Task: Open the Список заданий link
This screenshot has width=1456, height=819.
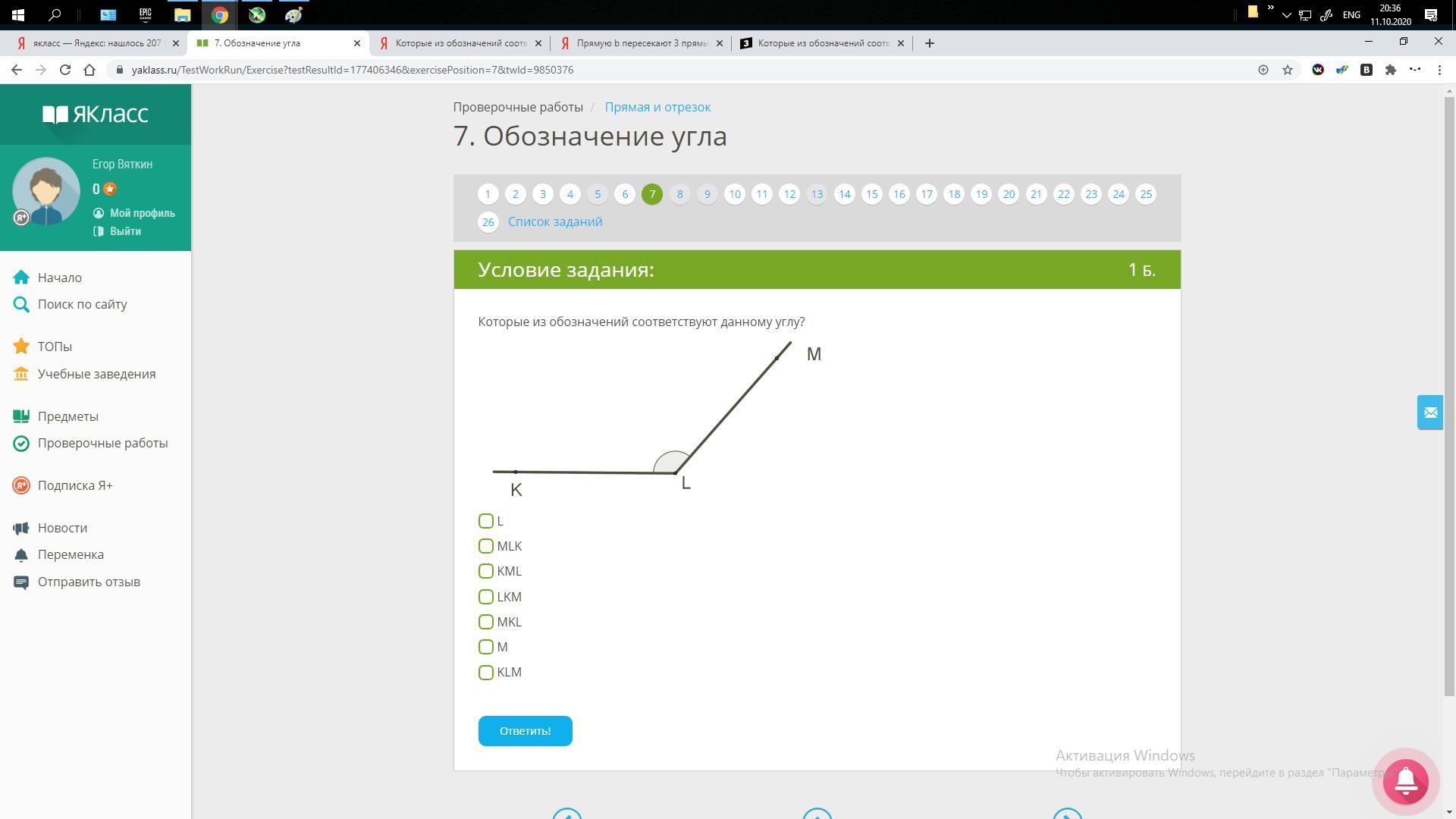Action: [x=555, y=221]
